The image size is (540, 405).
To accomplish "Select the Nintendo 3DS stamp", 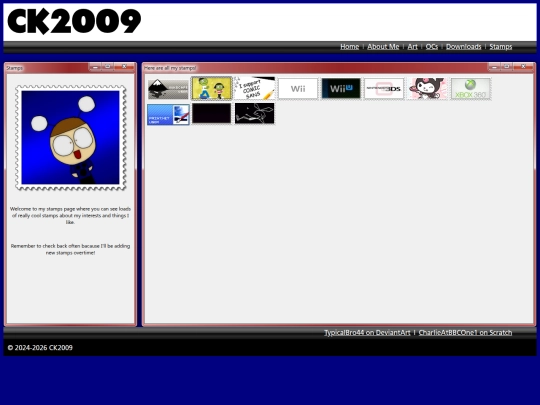I will (x=384, y=89).
